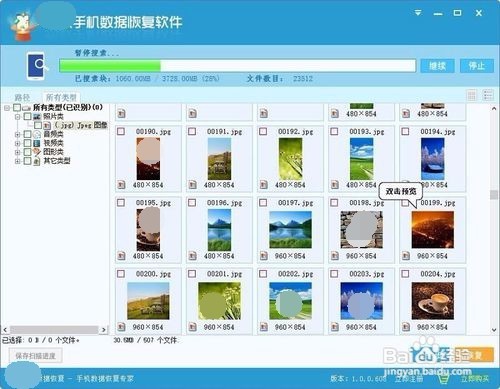
Task: Click file type icon below 00202.jpg
Action: point(264,327)
